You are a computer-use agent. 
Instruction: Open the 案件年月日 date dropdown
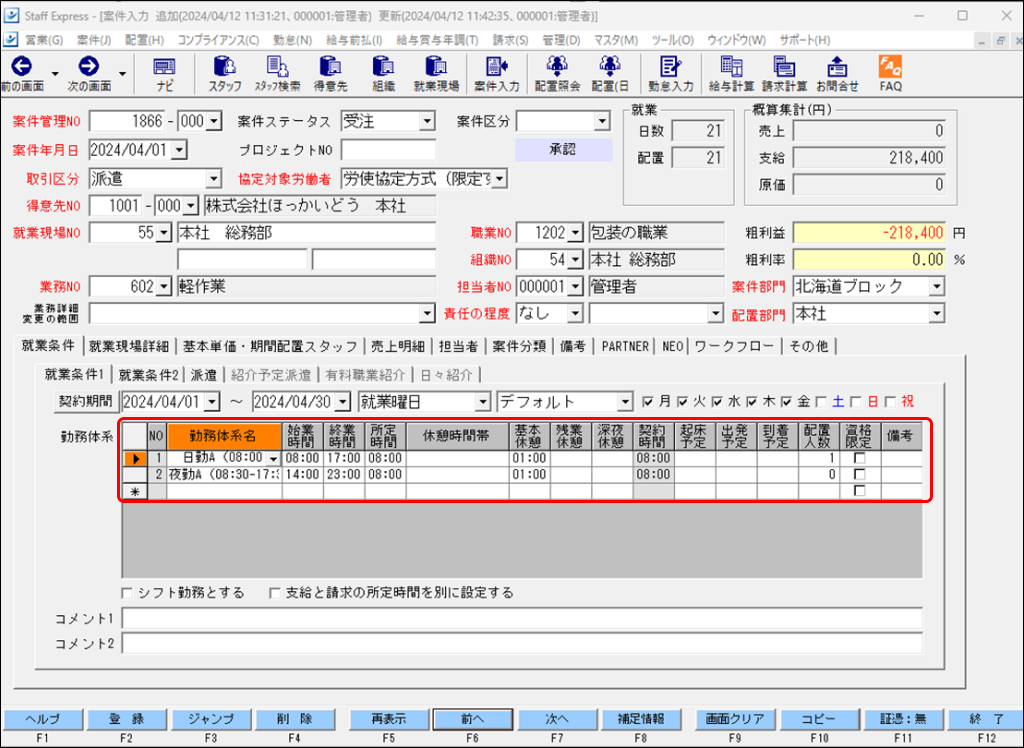point(180,150)
